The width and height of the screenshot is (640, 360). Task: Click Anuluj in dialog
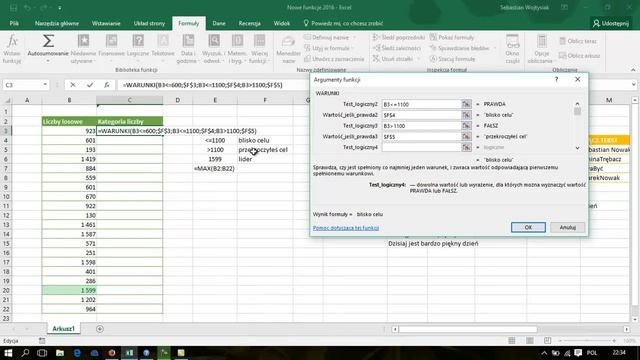click(567, 227)
